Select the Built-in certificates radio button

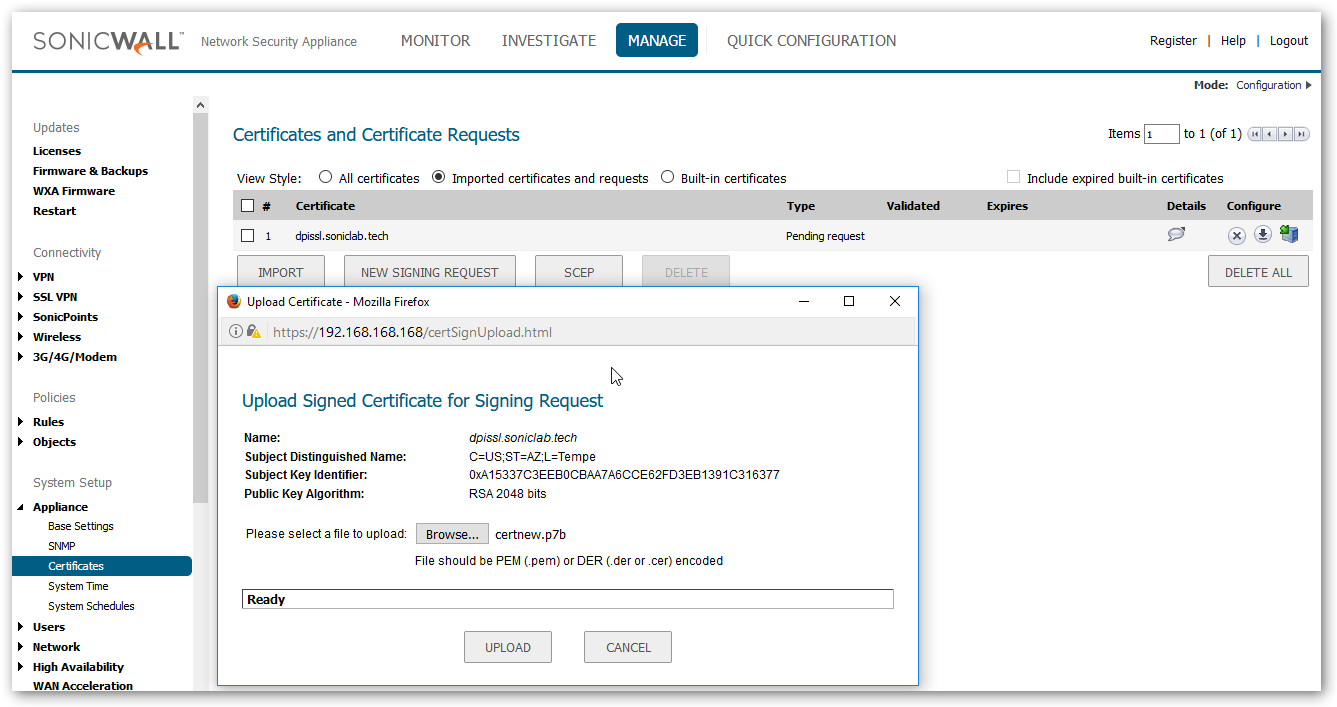[667, 177]
